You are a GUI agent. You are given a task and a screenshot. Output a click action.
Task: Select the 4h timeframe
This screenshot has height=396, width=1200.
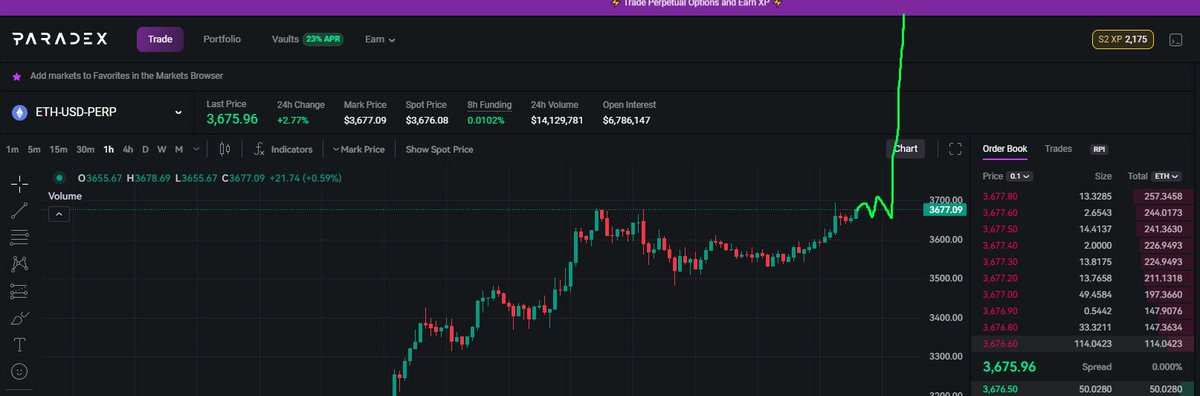pyautogui.click(x=128, y=149)
